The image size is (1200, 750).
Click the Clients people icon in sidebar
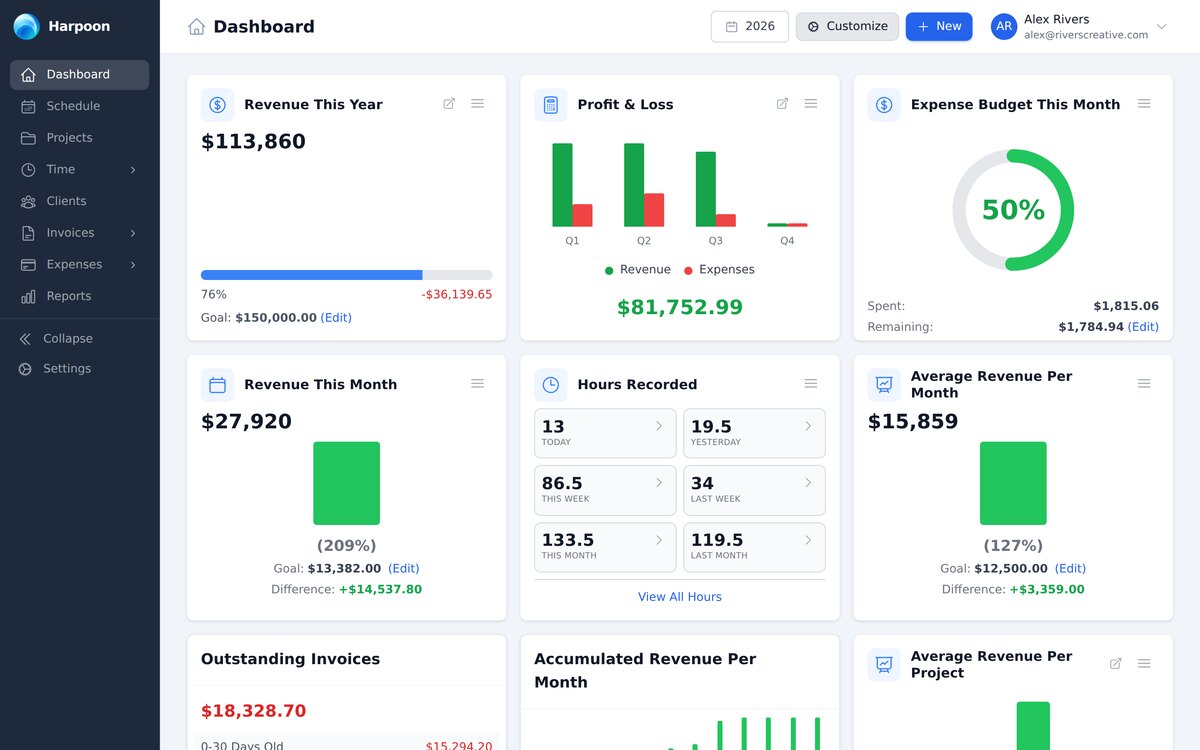[28, 201]
